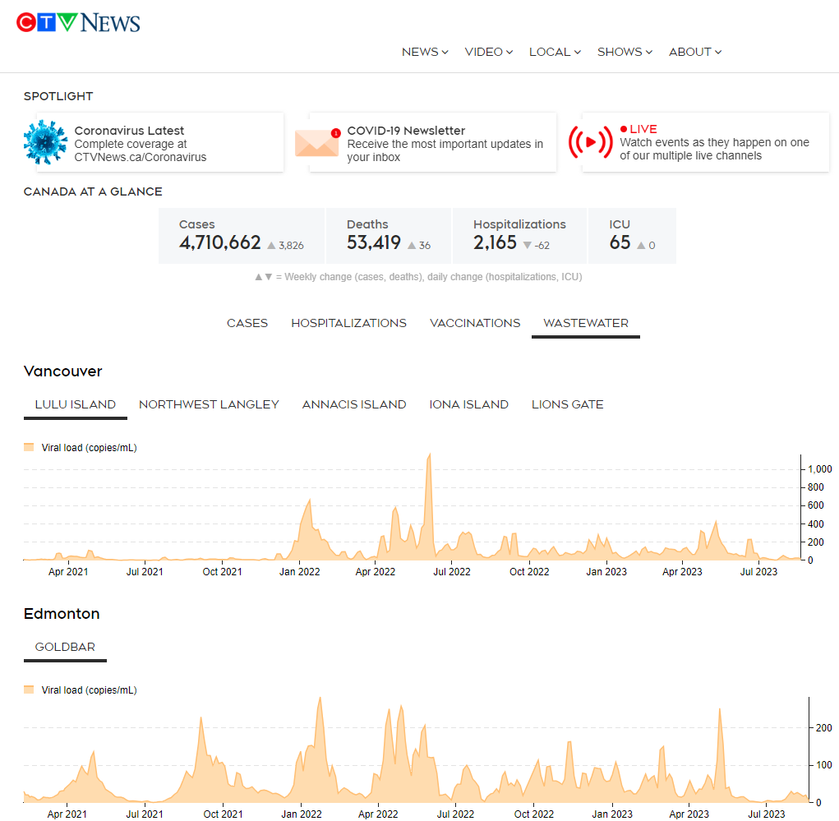Viewport: 839px width, 821px height.
Task: Select the LIONS GATE tab
Action: pyautogui.click(x=567, y=405)
